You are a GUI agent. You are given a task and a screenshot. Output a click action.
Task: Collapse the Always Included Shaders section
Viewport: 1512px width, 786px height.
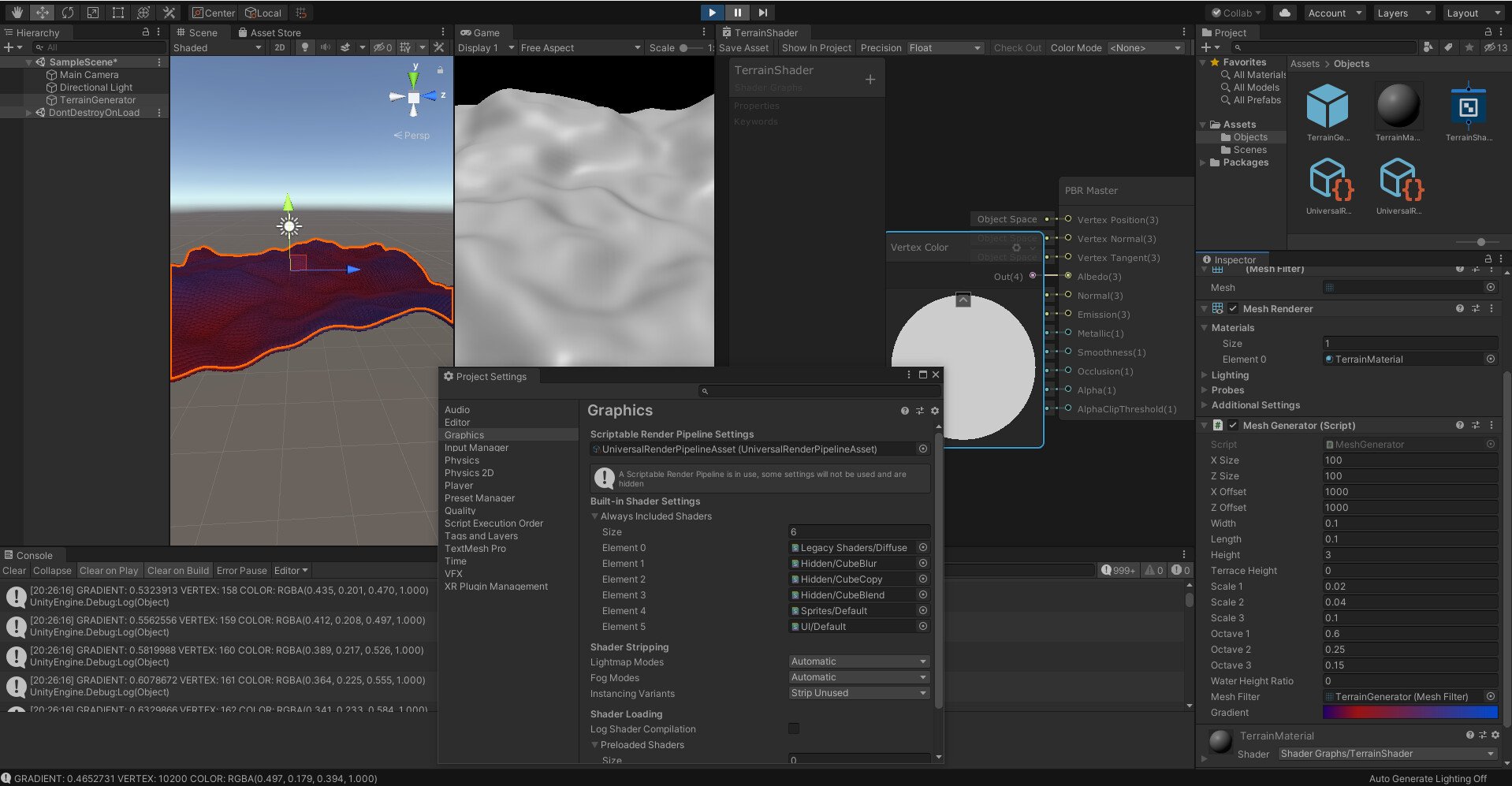tap(595, 516)
